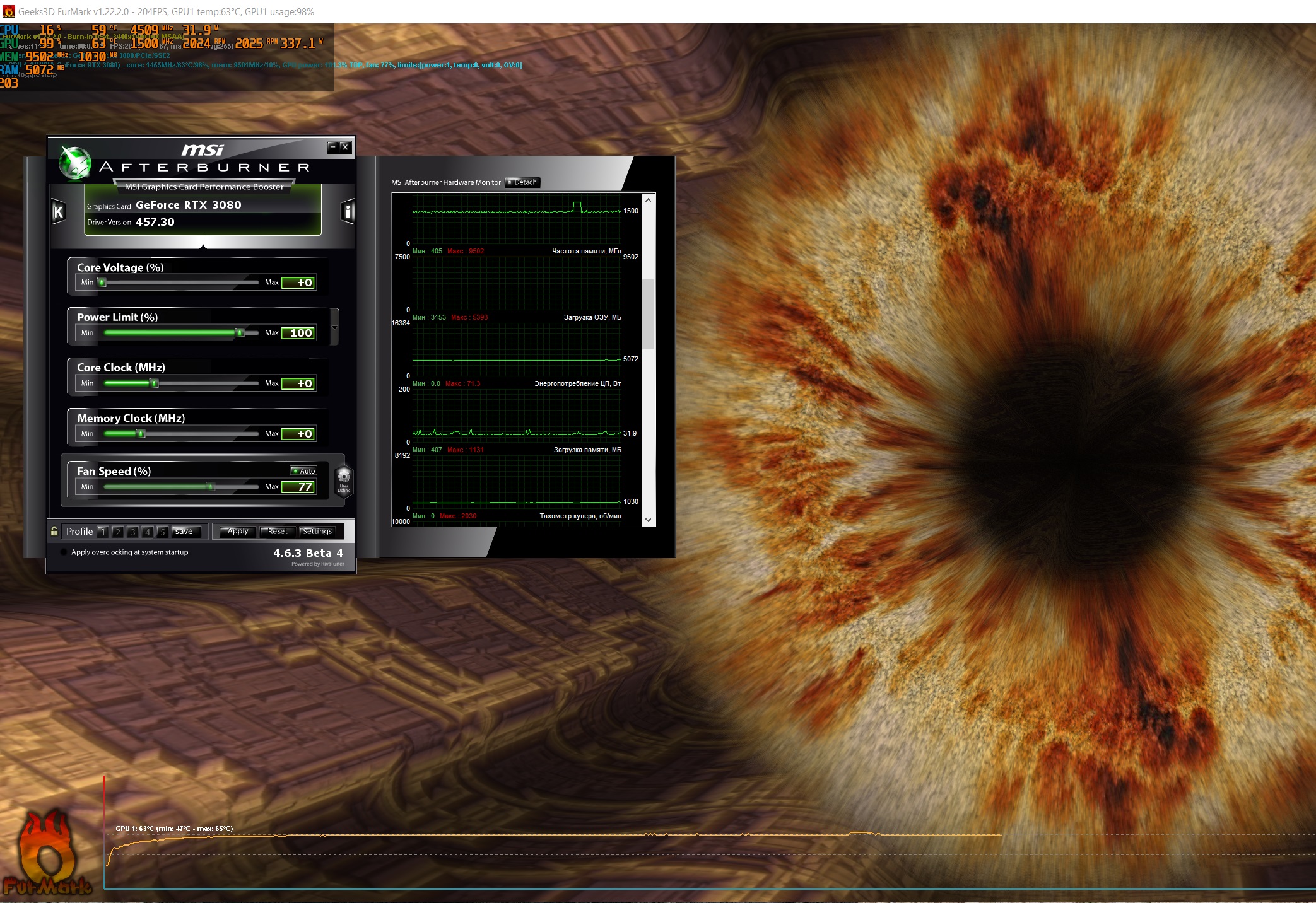The width and height of the screenshot is (1316, 903).
Task: Click the Memory Clock value field
Action: point(298,434)
